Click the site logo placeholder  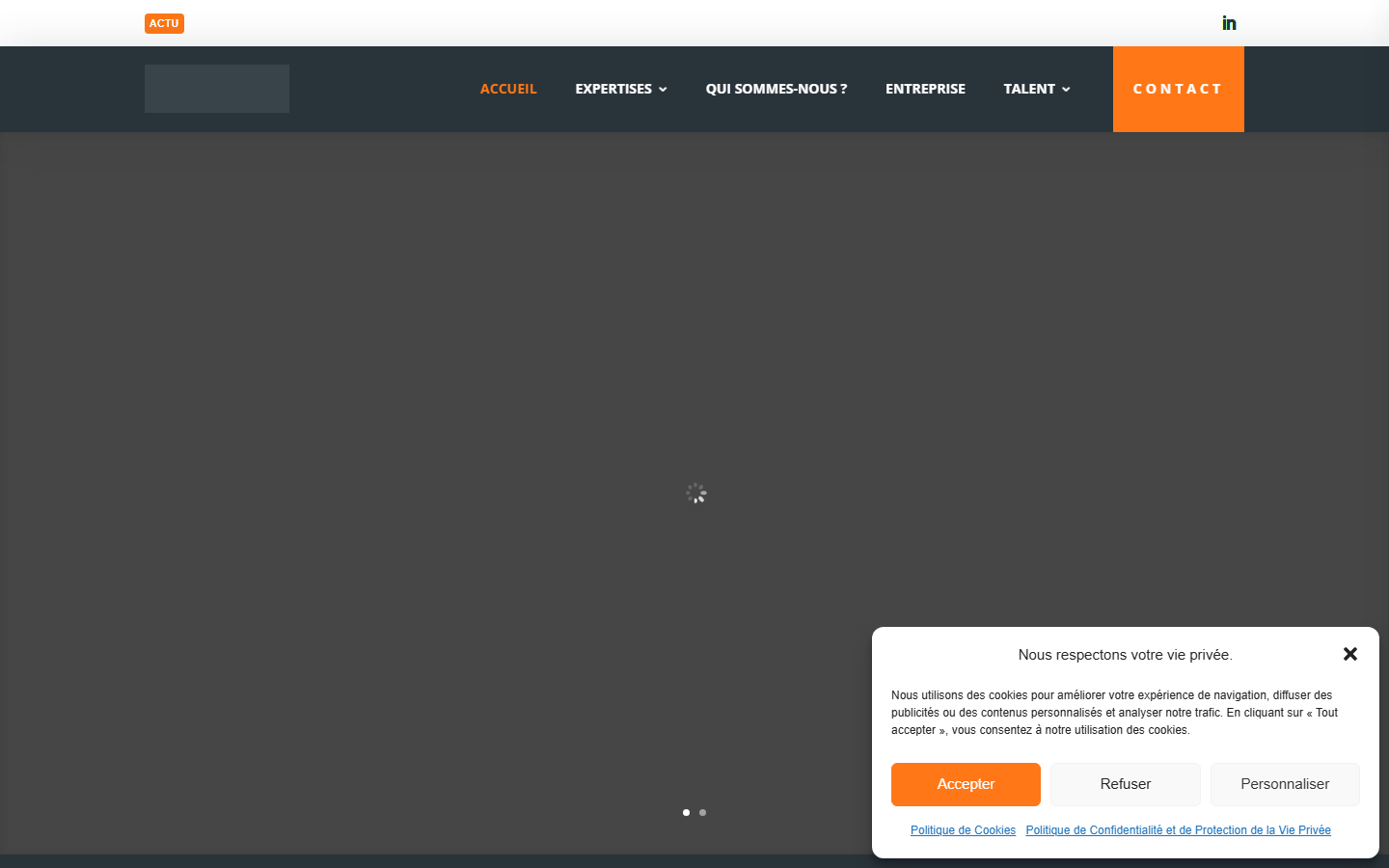coord(217,89)
